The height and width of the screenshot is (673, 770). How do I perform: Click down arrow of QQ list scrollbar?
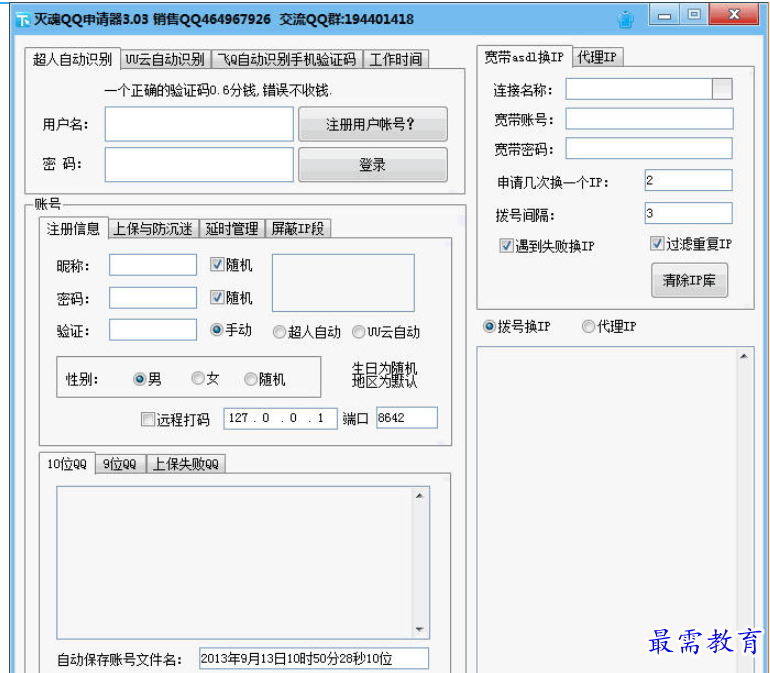click(419, 629)
